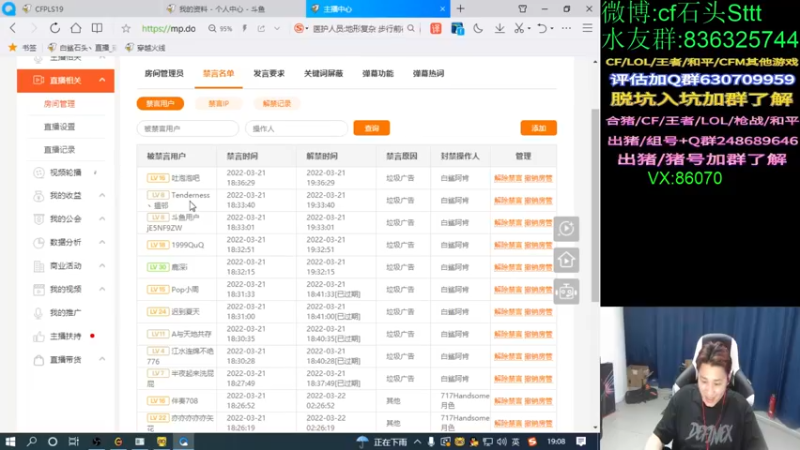
Task: Select 直播记录 in the sidebar
Action: point(59,149)
